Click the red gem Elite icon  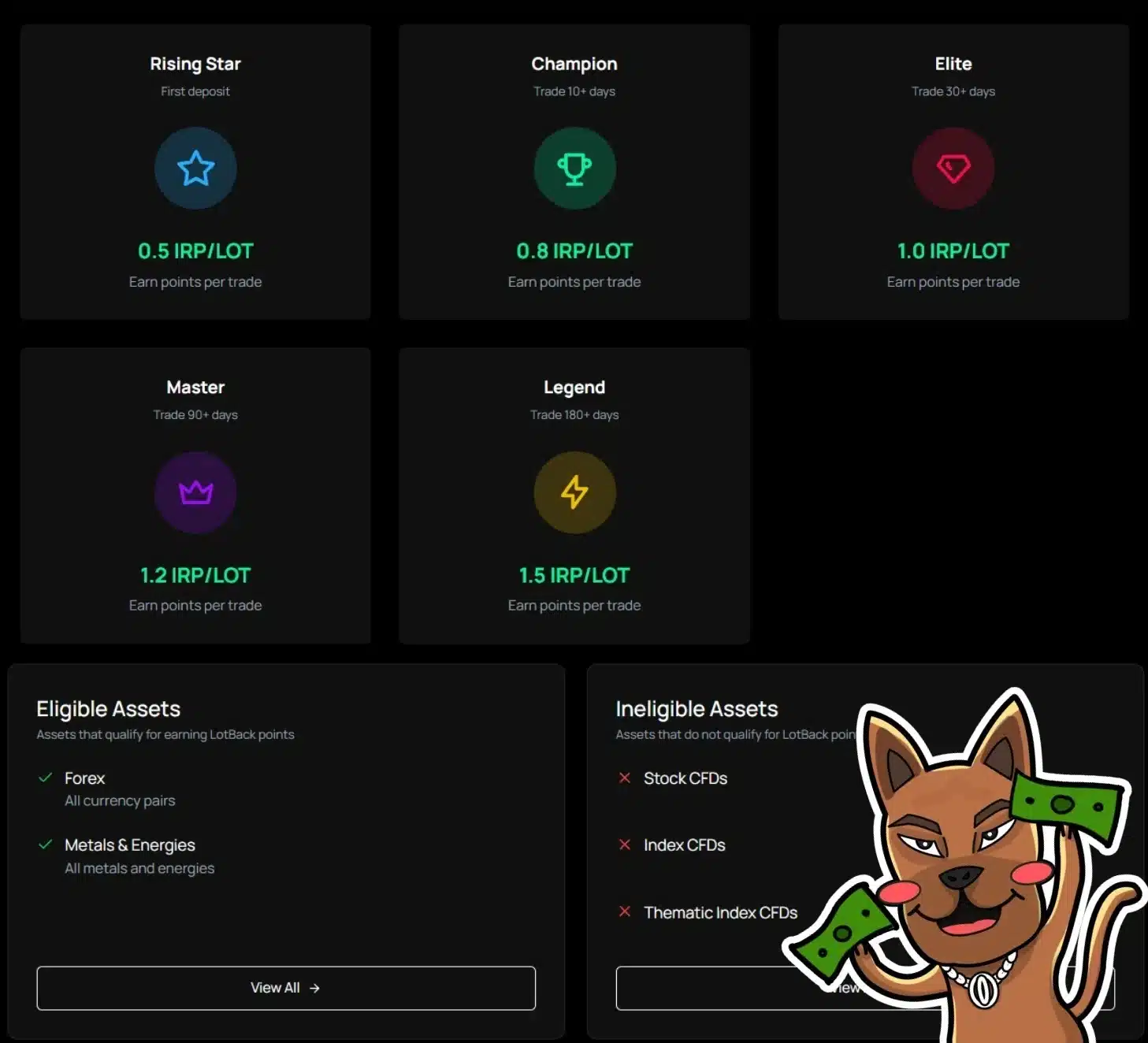coord(953,169)
